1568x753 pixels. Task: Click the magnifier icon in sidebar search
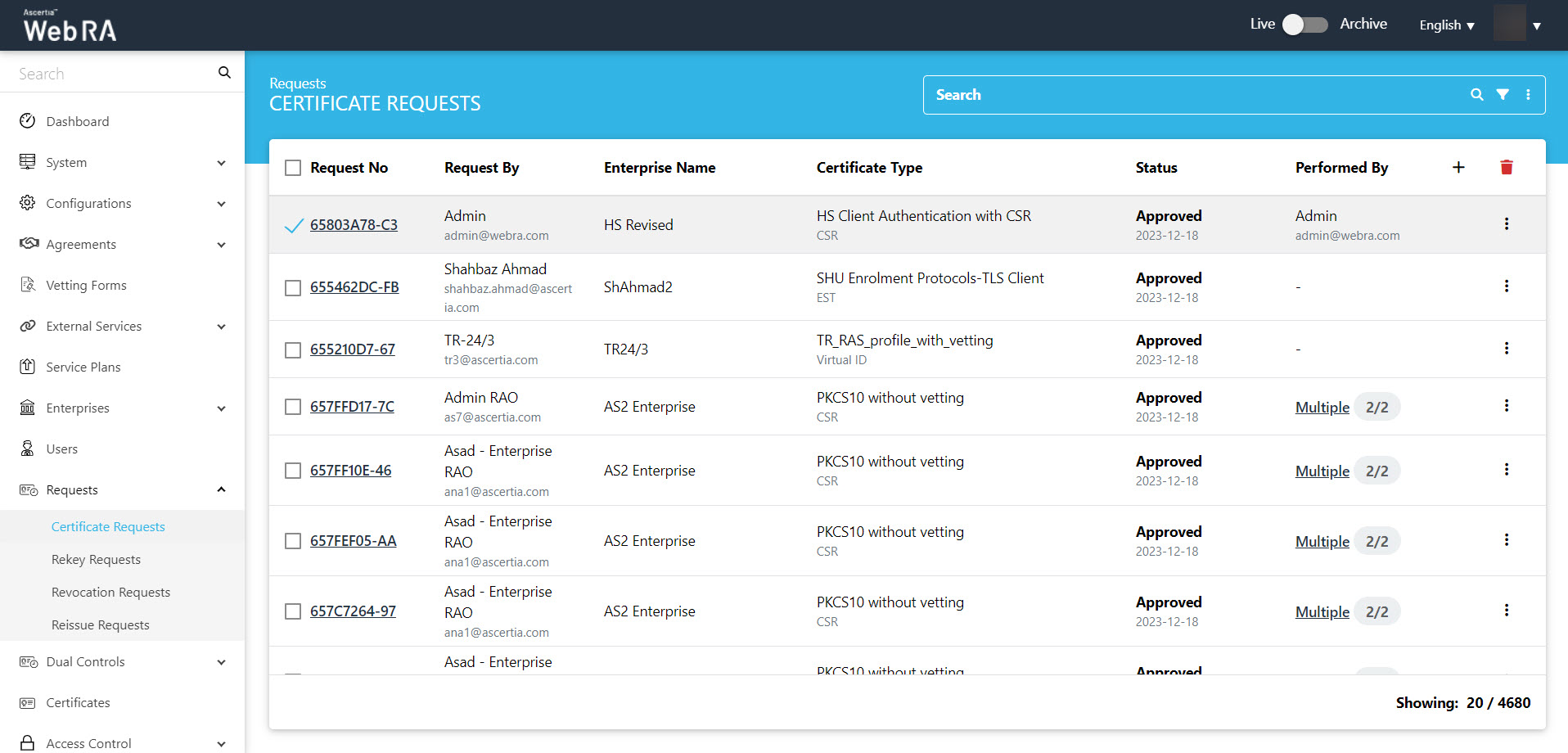point(224,73)
